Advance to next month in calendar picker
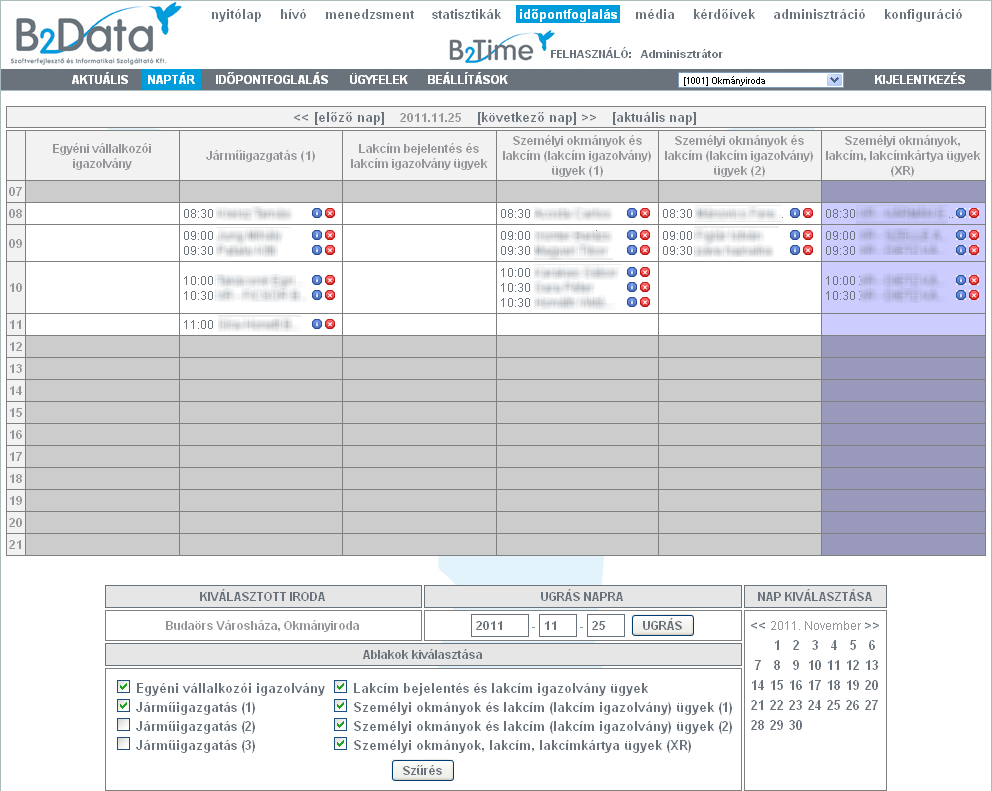Viewport: 992px width, 791px height. click(x=872, y=626)
